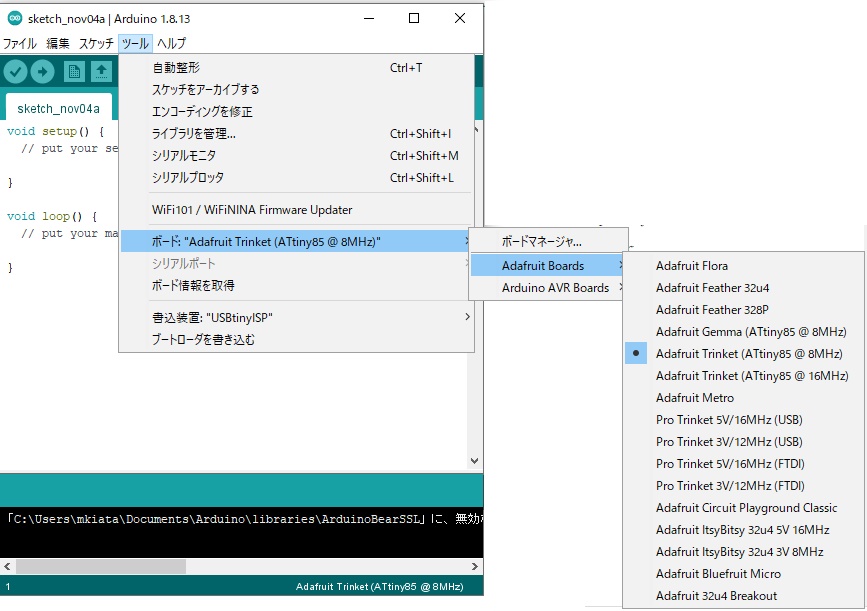The height and width of the screenshot is (611, 867).
Task: Select Adafruit ItsyBitsy 32u4 3V 8MHz board
Action: 744,552
